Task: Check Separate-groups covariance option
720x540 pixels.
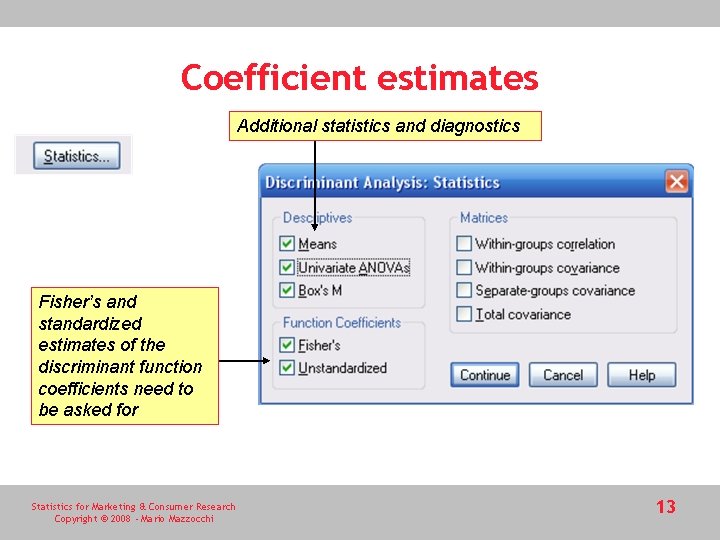Action: click(x=464, y=290)
